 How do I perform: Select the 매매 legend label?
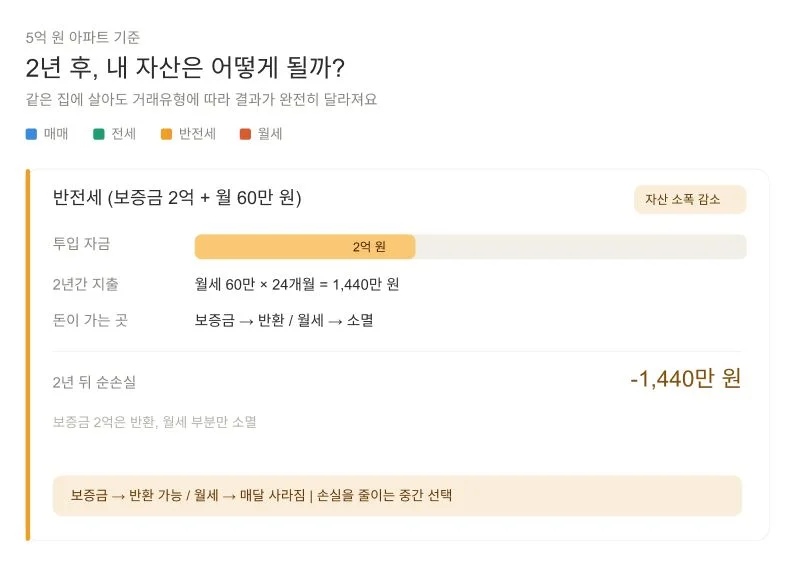coord(56,134)
